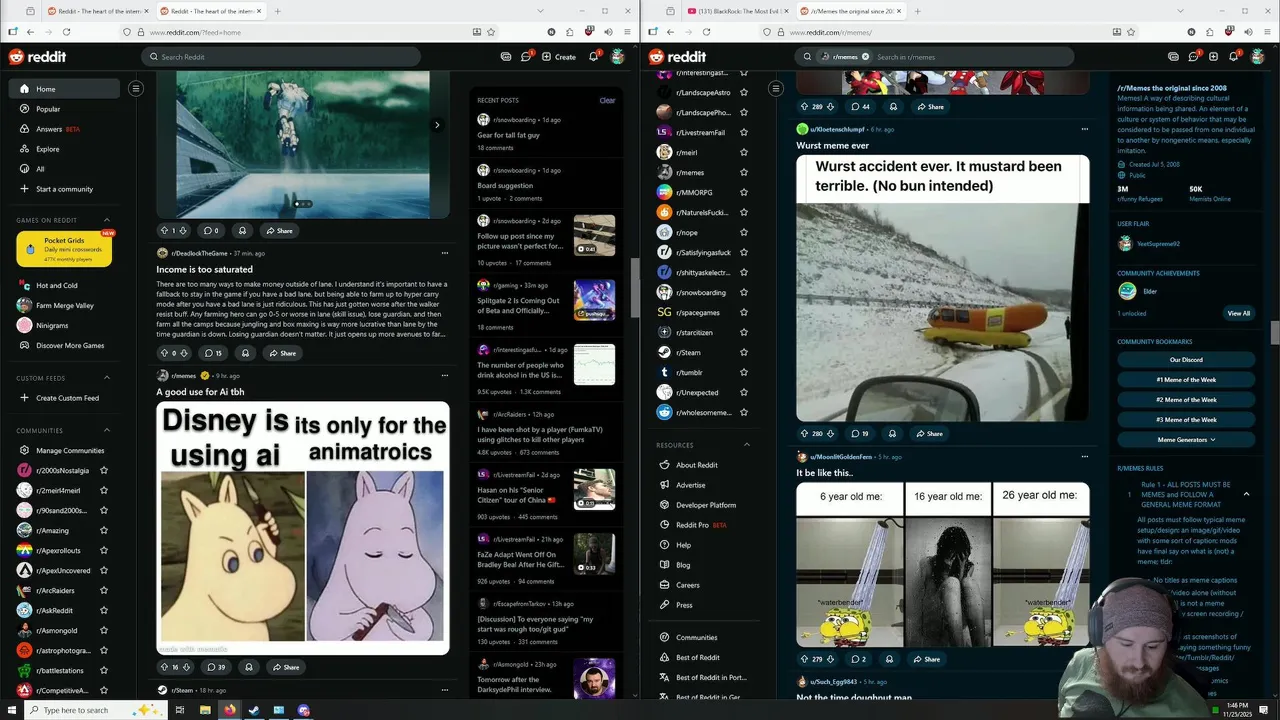1280x720 pixels.
Task: Expand the Meme Generators dropdown
Action: [x=1186, y=440]
